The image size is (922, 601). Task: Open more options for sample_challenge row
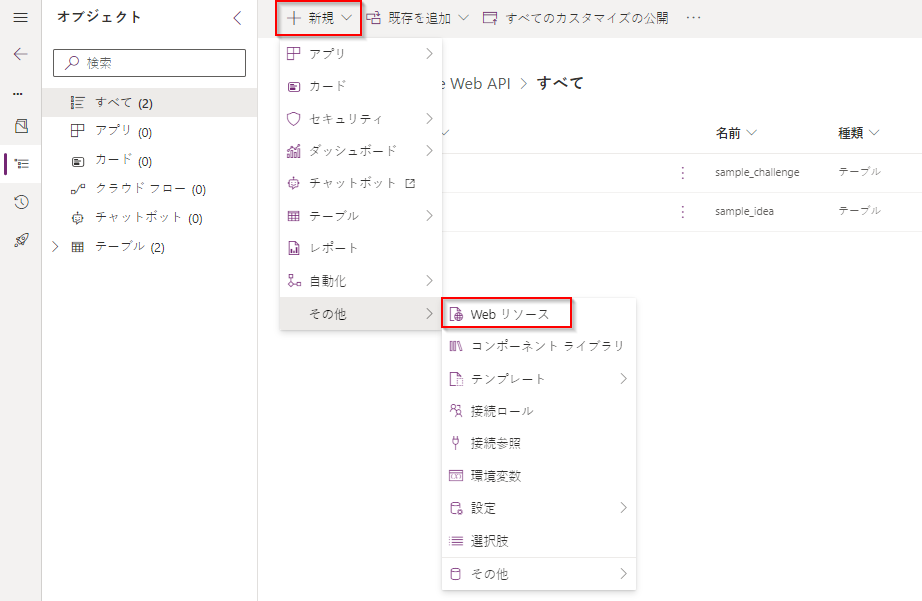pos(683,173)
